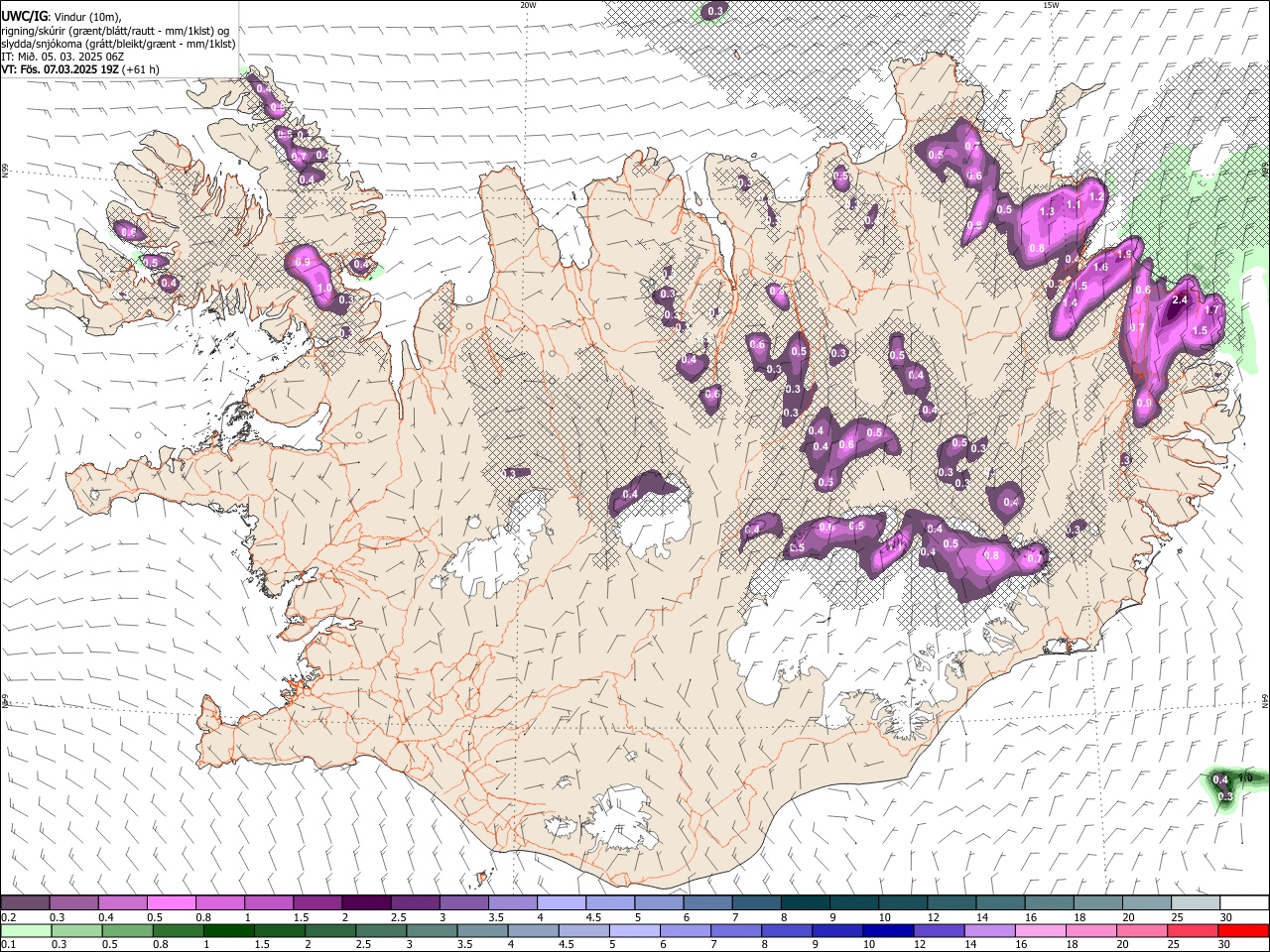1270x952 pixels.
Task: Click the top-row legend swatch starting at 0.2
Action: coord(25,902)
